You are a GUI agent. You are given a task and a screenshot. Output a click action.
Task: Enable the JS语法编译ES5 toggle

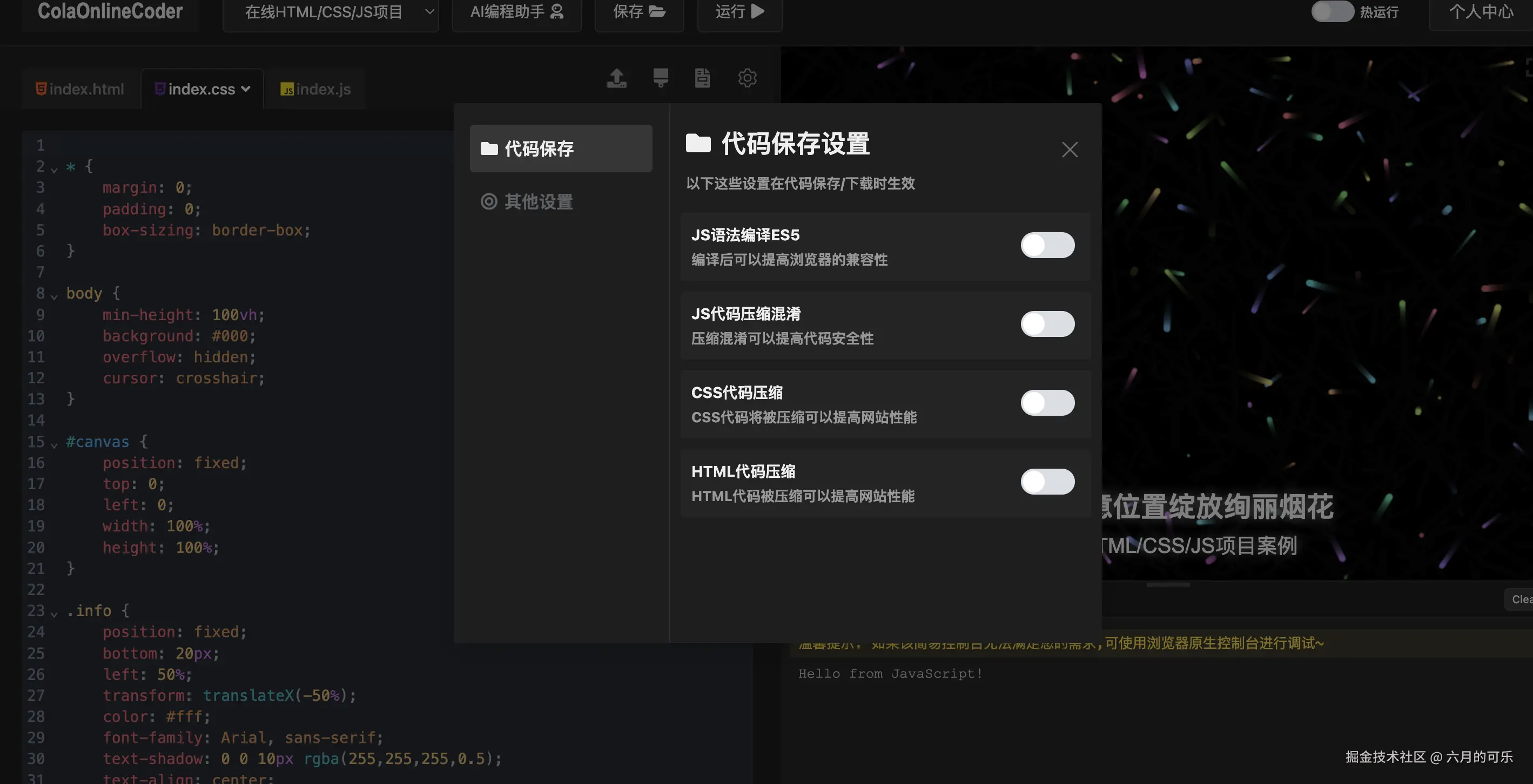(x=1047, y=245)
